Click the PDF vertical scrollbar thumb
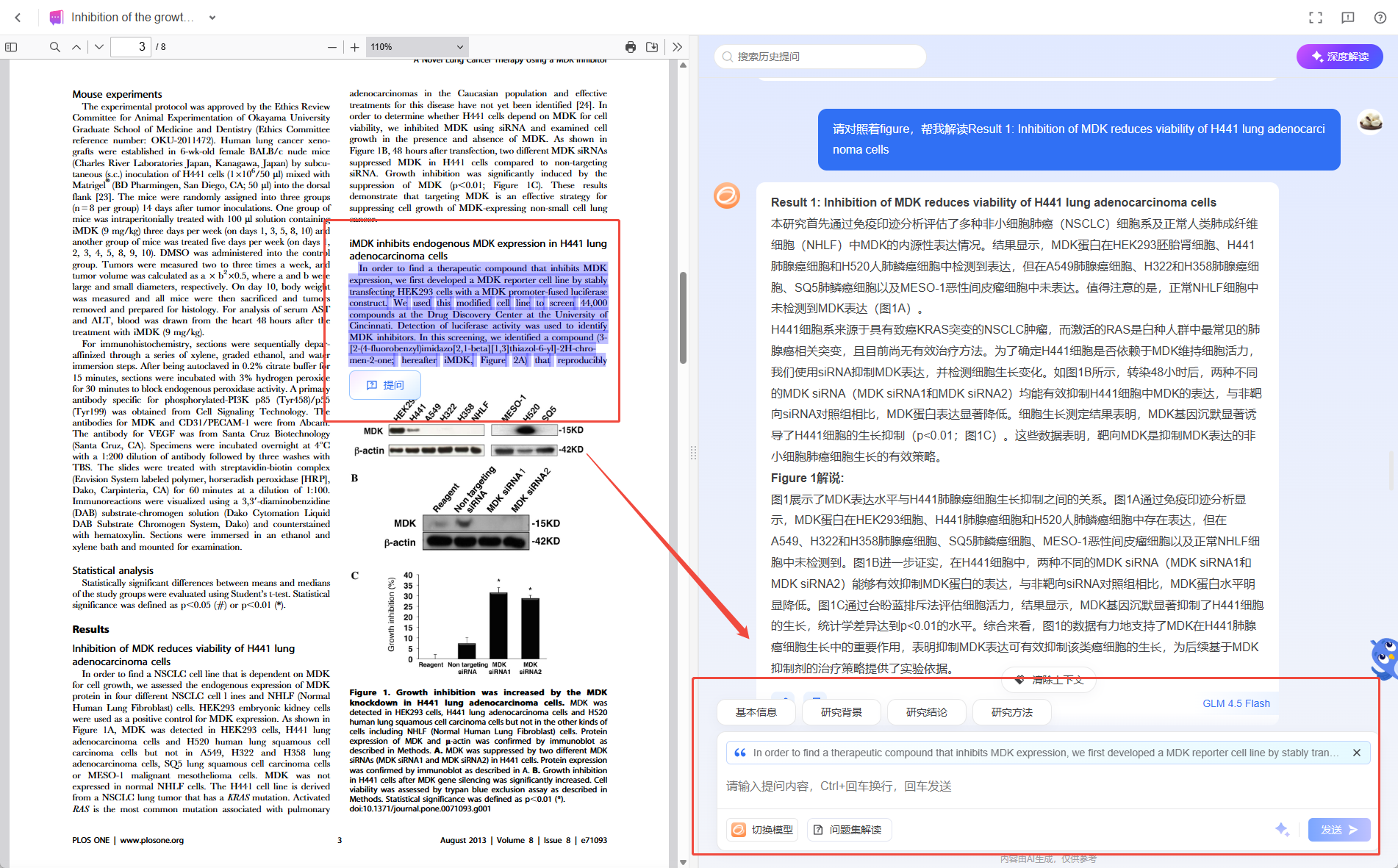1398x868 pixels. 683,318
